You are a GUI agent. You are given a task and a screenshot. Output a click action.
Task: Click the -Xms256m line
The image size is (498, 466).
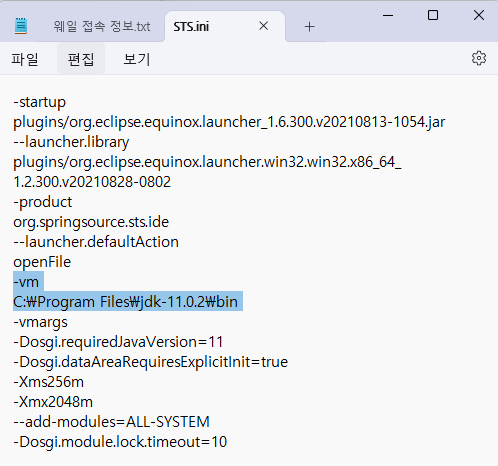49,382
